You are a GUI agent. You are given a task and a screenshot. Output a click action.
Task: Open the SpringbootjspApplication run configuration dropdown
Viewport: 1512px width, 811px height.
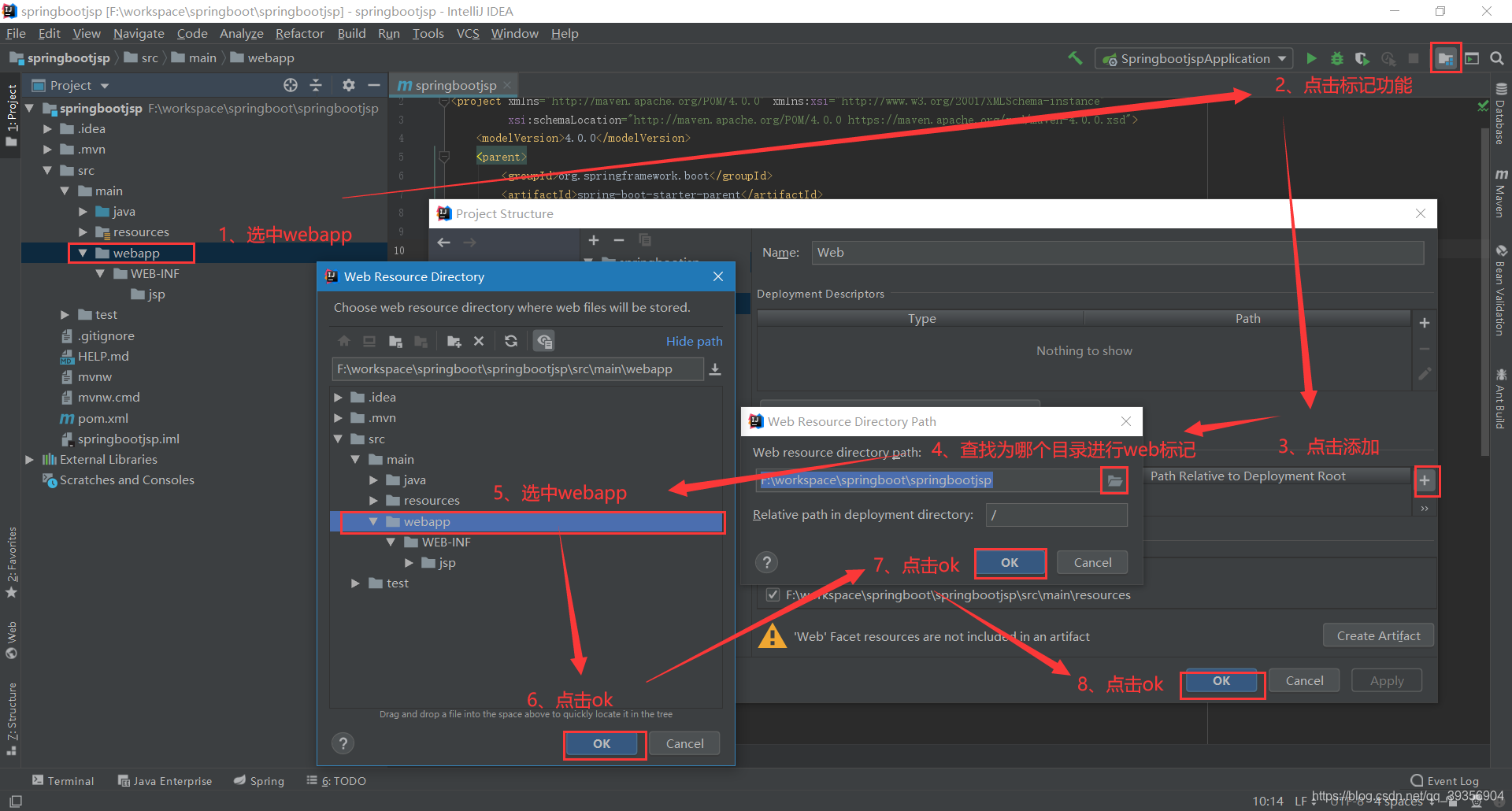click(x=1194, y=58)
